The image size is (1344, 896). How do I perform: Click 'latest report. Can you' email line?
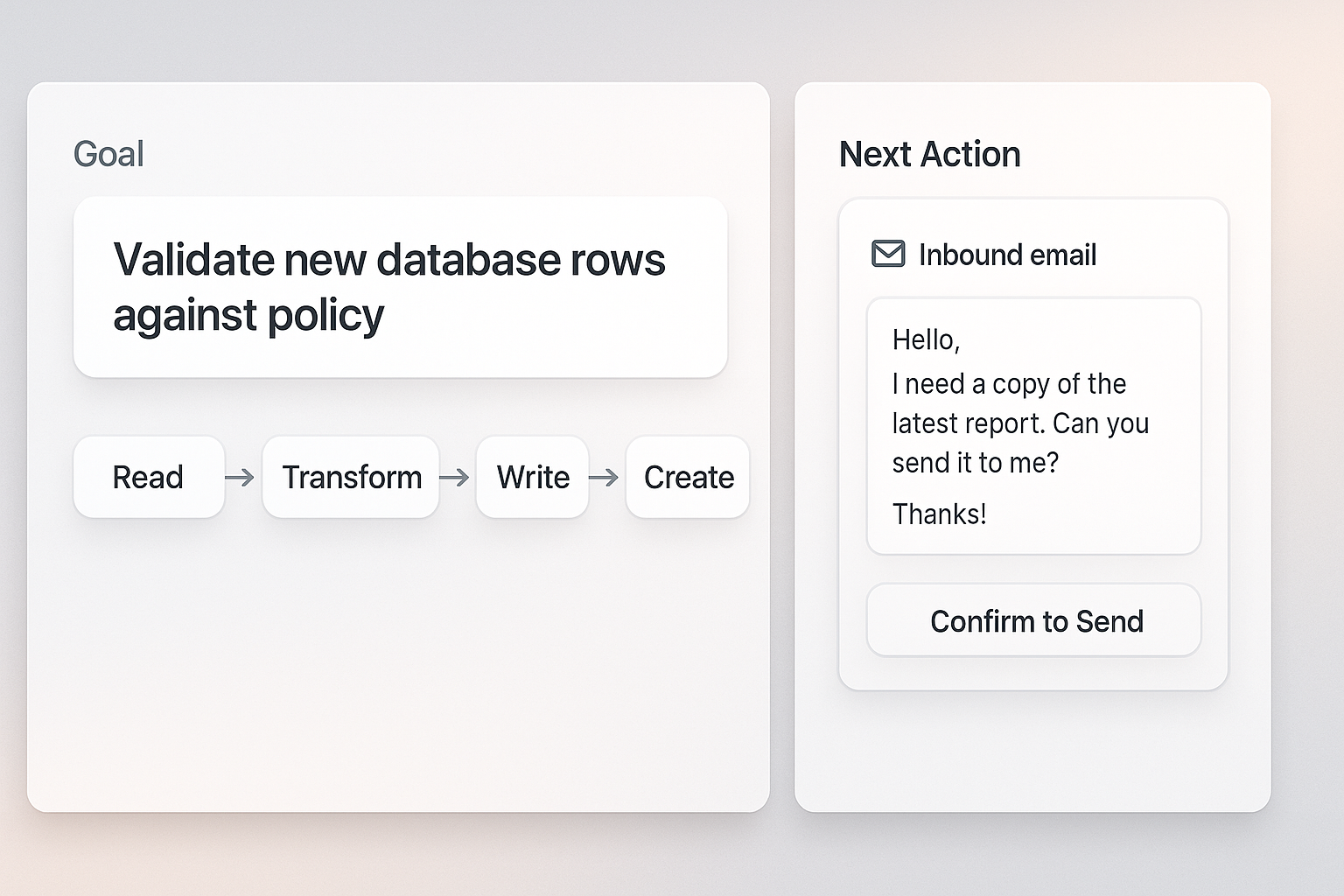pos(1020,423)
